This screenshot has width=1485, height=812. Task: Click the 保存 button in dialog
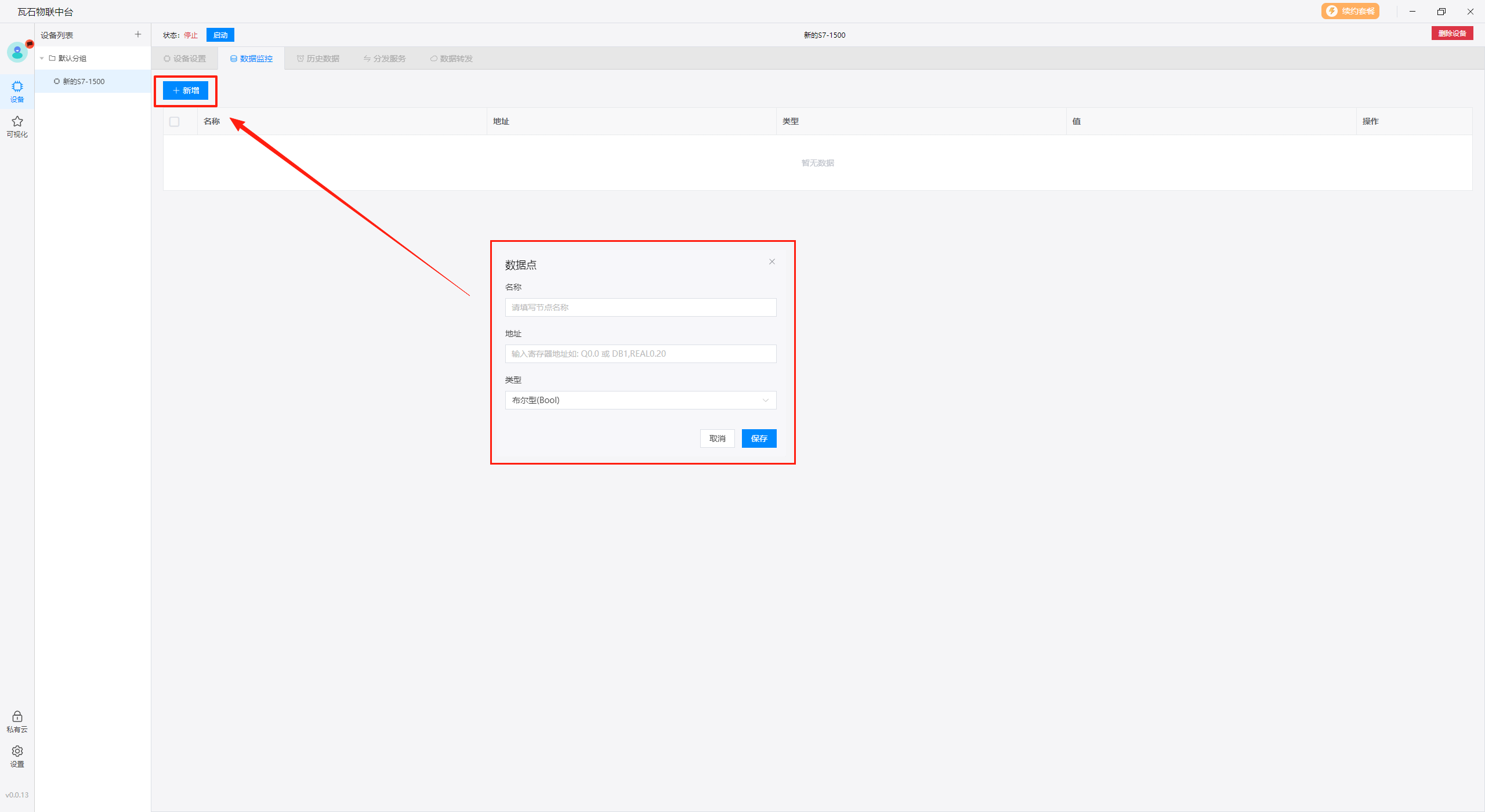pyautogui.click(x=759, y=438)
